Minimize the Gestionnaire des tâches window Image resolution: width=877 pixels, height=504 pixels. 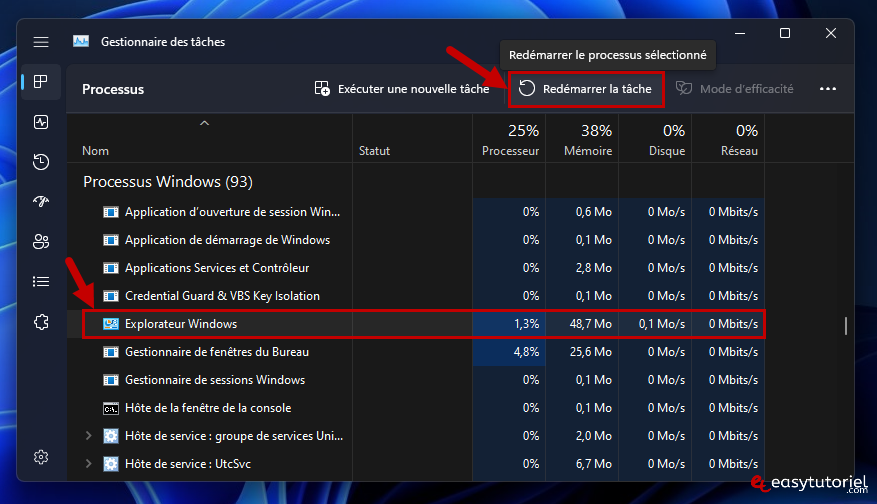click(740, 34)
